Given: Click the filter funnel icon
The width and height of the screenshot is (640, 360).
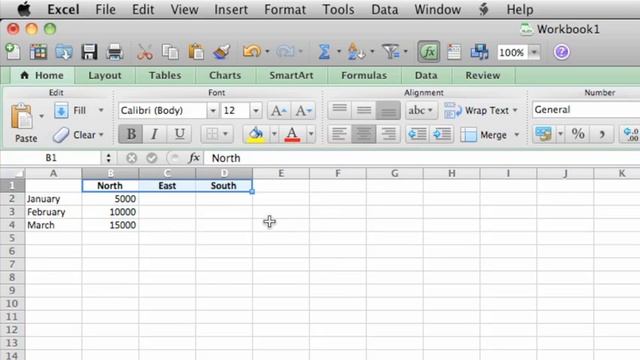Looking at the screenshot, I should [x=391, y=52].
